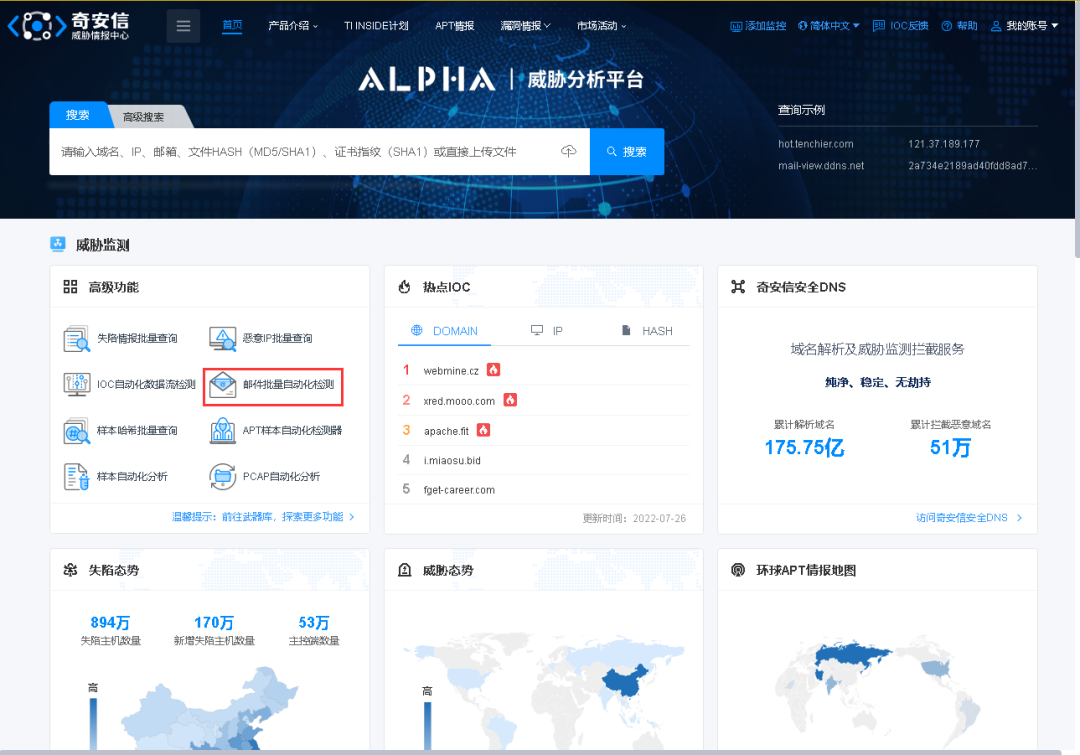Click example query mail-view.ddns.net

(820, 165)
